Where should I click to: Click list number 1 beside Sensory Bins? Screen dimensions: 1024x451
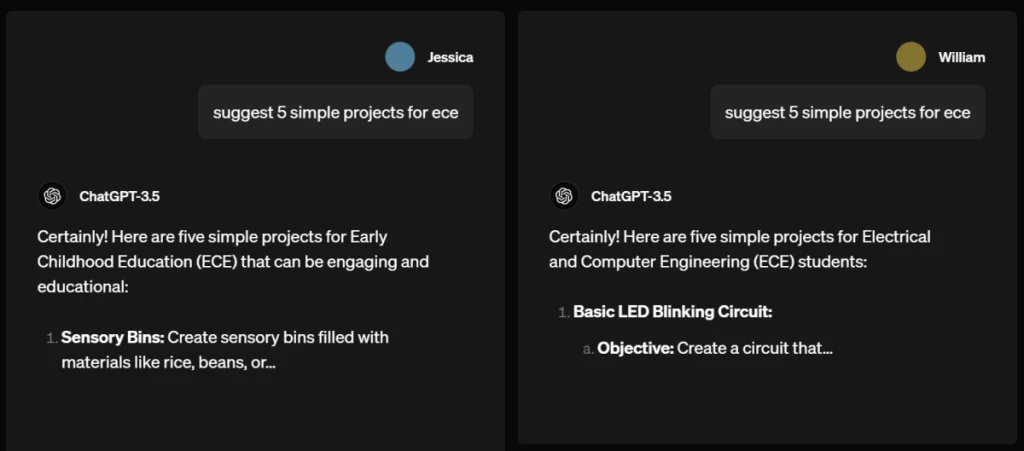pyautogui.click(x=52, y=338)
